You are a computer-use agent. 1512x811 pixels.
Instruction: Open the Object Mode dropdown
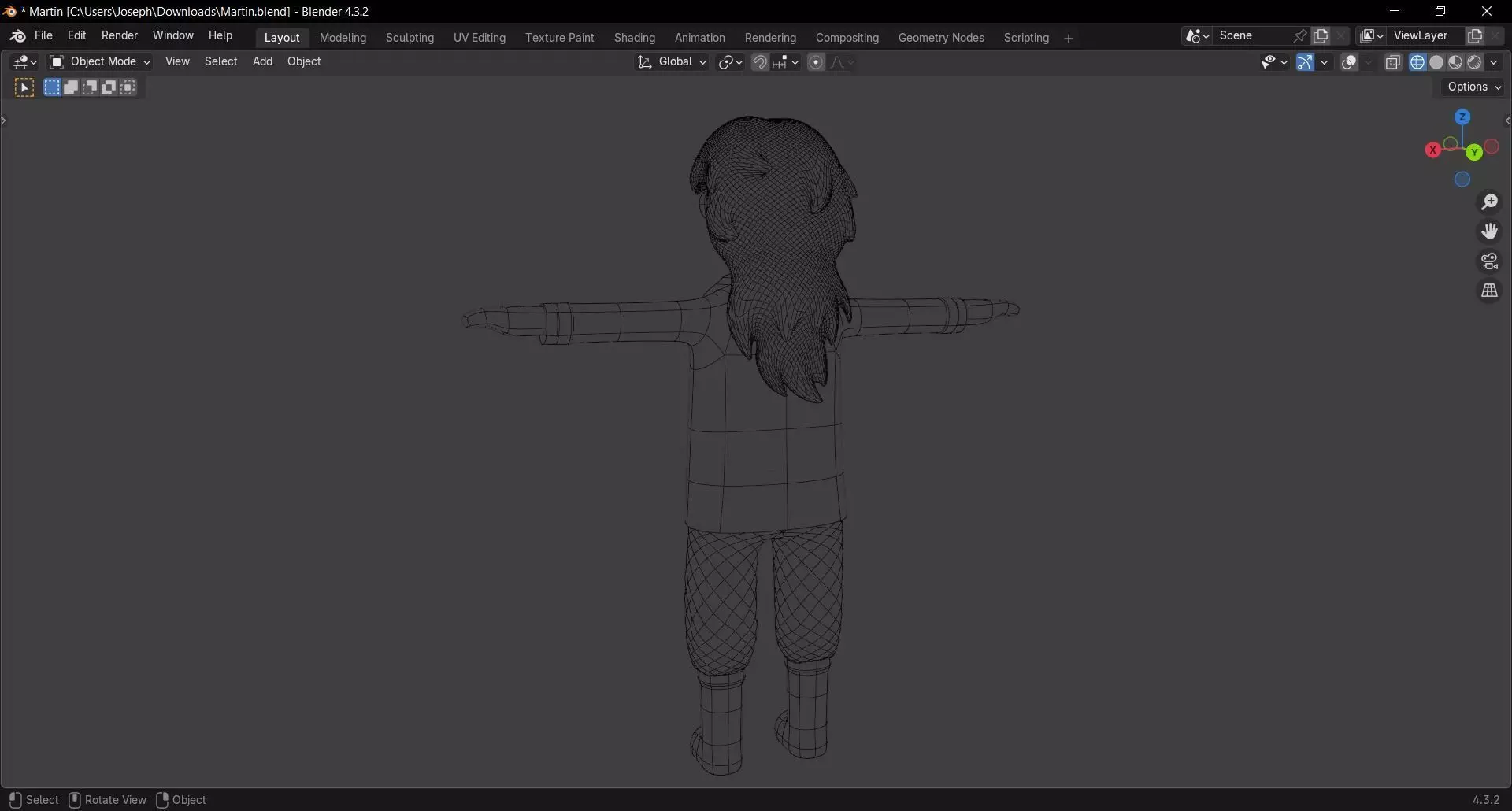point(99,62)
